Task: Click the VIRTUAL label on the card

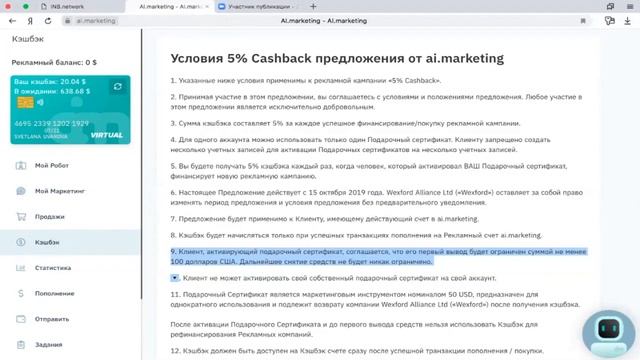Action: tap(107, 135)
